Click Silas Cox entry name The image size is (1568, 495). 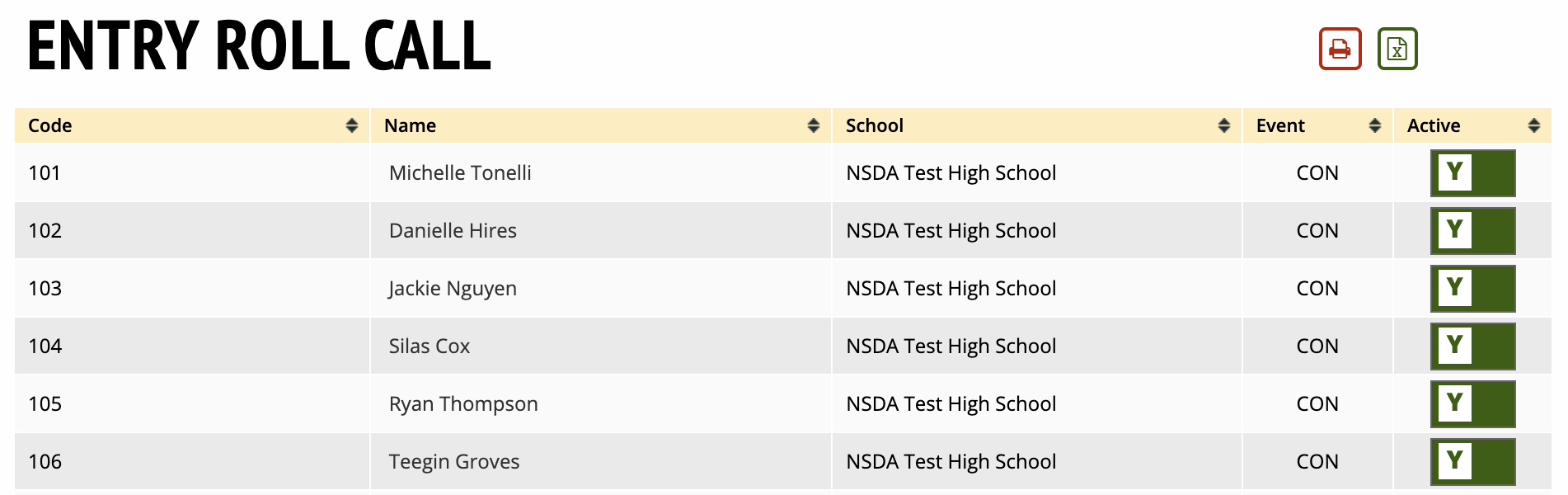(429, 346)
